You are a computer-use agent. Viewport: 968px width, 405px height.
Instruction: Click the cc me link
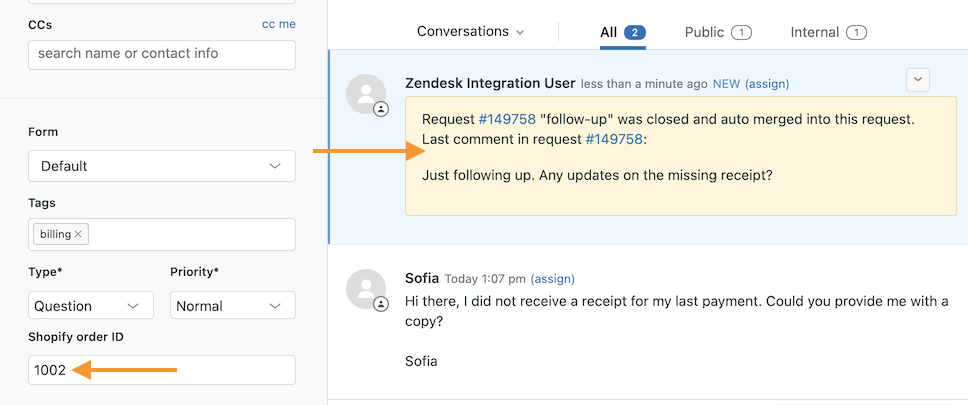(278, 24)
